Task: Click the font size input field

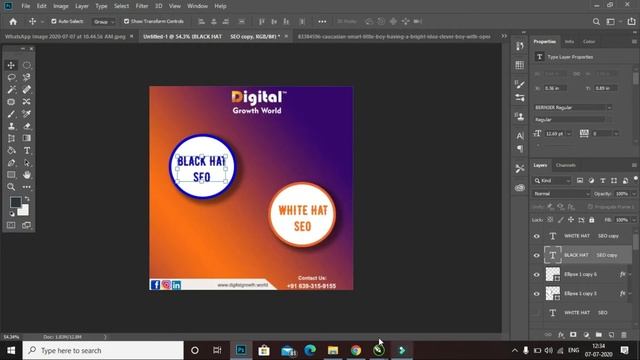Action: click(554, 134)
